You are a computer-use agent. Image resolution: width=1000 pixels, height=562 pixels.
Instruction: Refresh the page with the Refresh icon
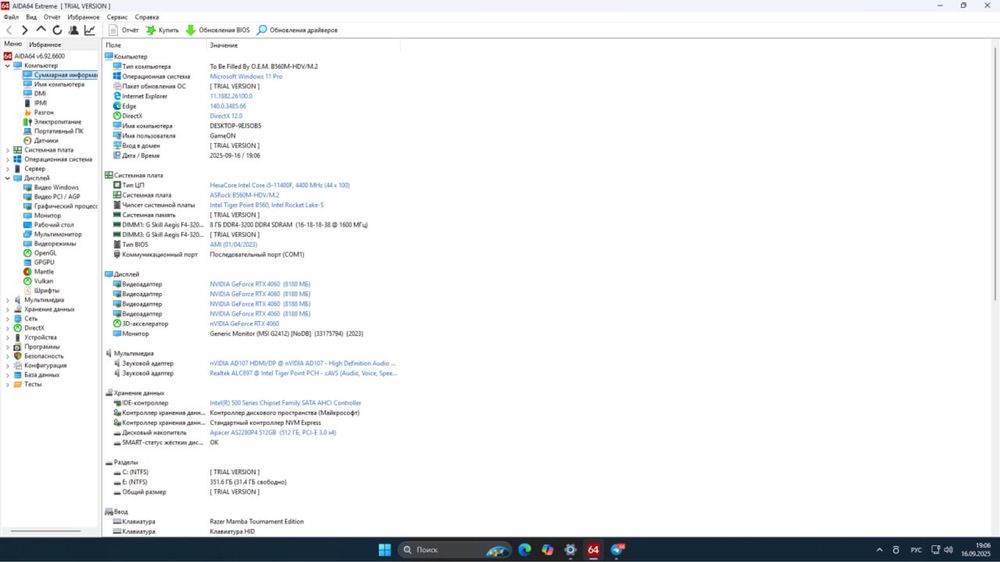(57, 30)
